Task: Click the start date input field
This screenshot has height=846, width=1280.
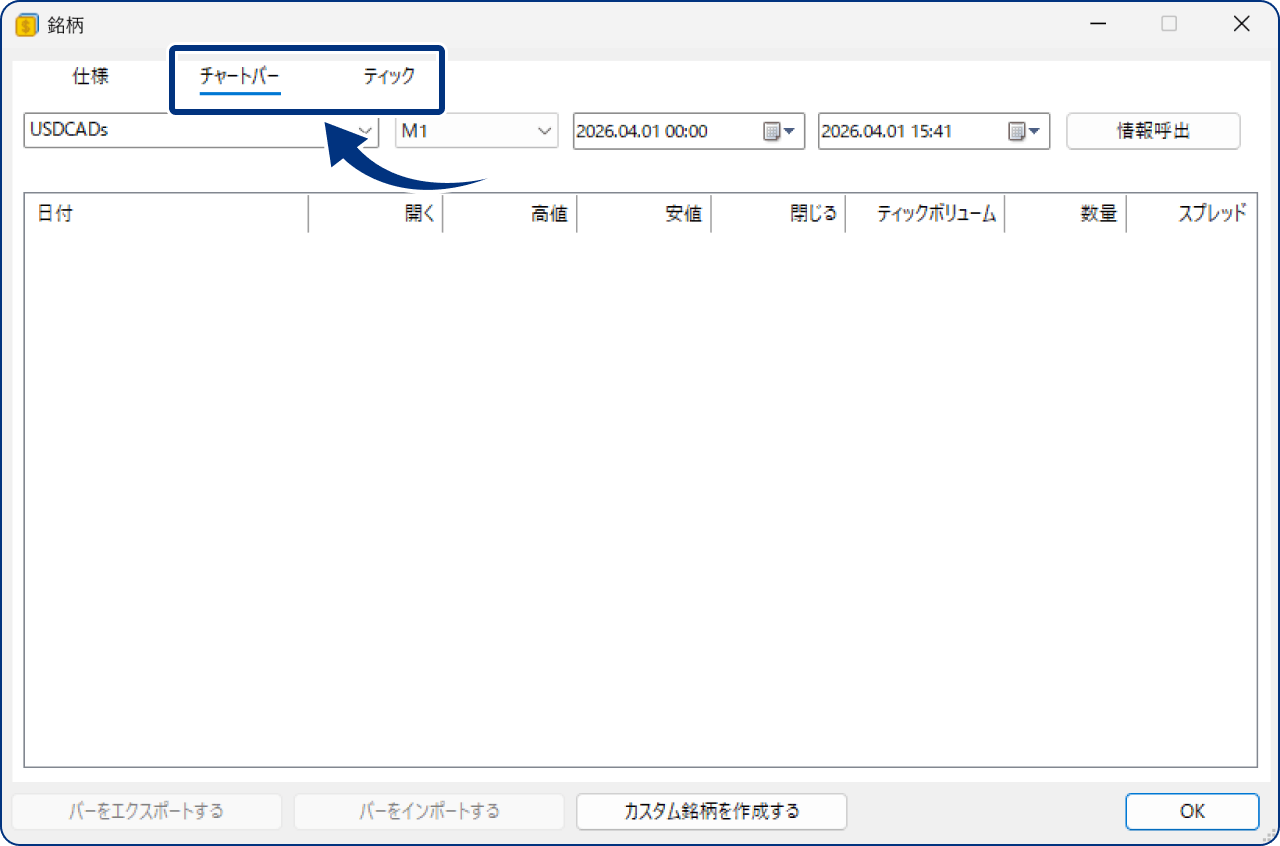Action: (650, 131)
